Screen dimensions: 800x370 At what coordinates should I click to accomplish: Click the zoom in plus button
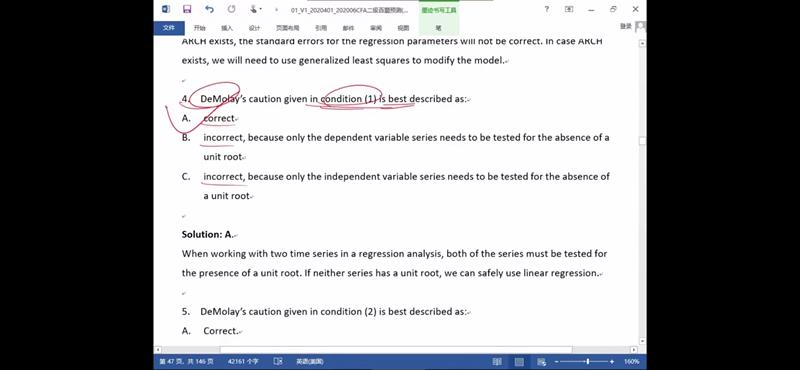(612, 361)
